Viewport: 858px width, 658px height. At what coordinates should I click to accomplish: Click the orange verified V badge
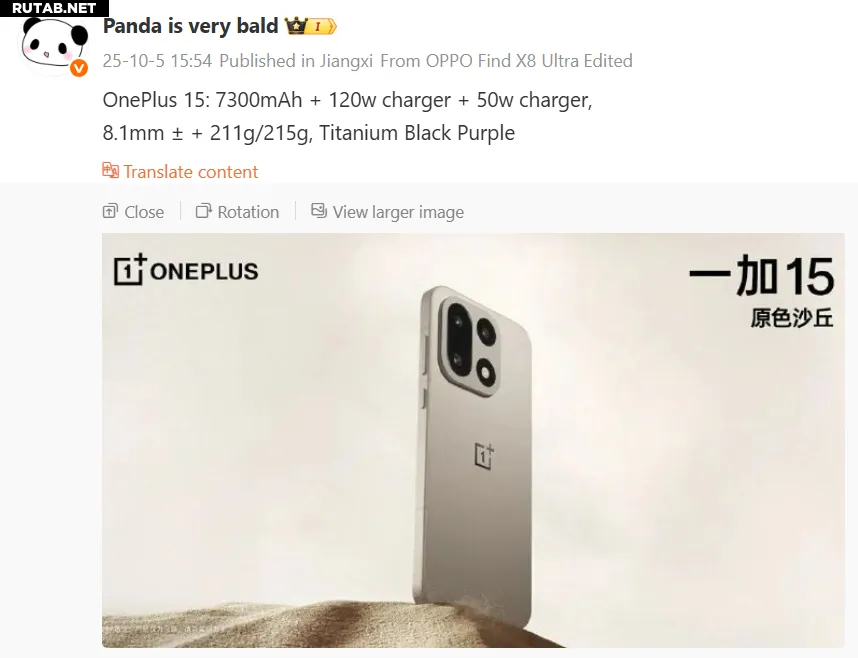(x=79, y=68)
